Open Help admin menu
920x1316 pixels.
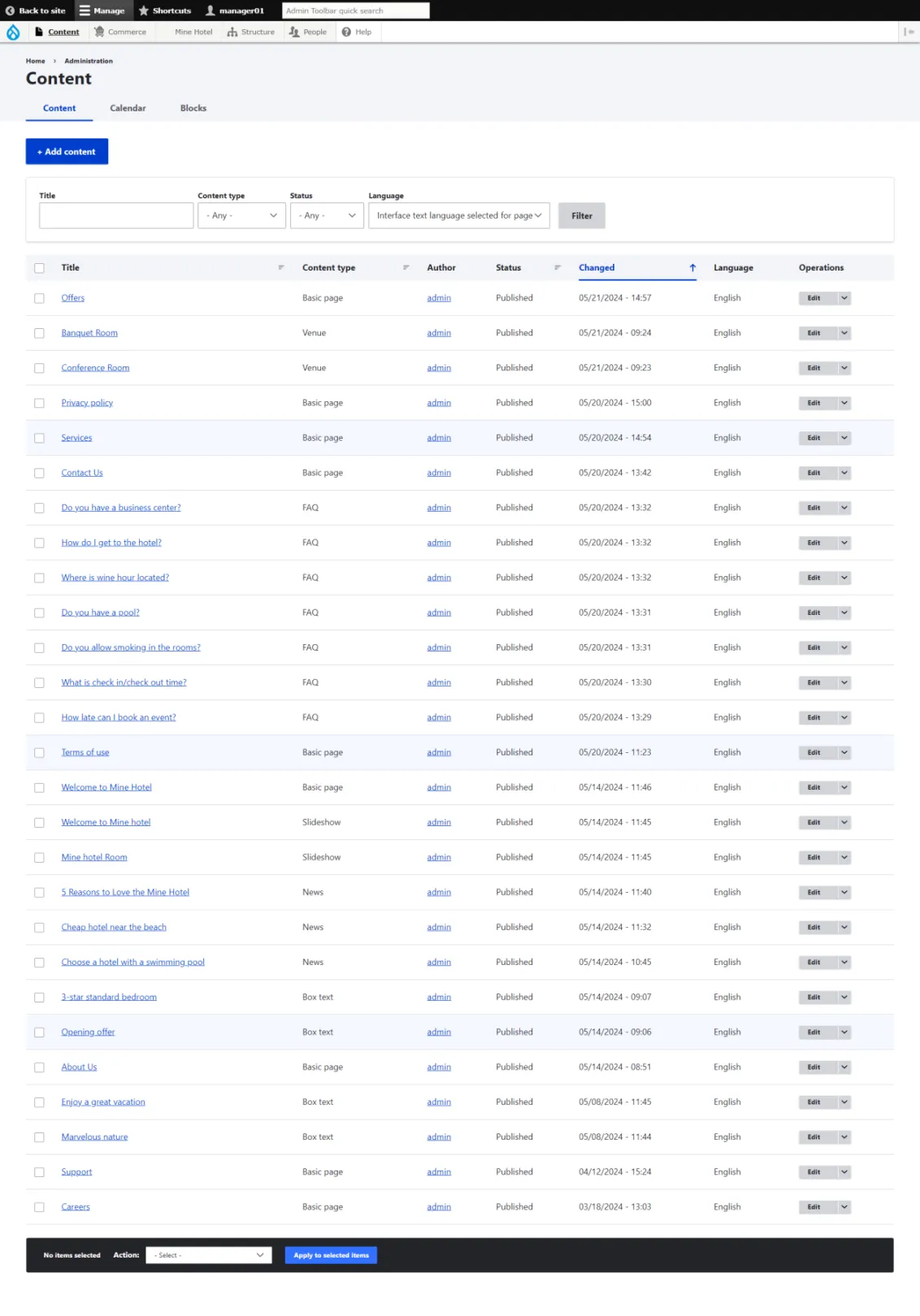tap(357, 32)
